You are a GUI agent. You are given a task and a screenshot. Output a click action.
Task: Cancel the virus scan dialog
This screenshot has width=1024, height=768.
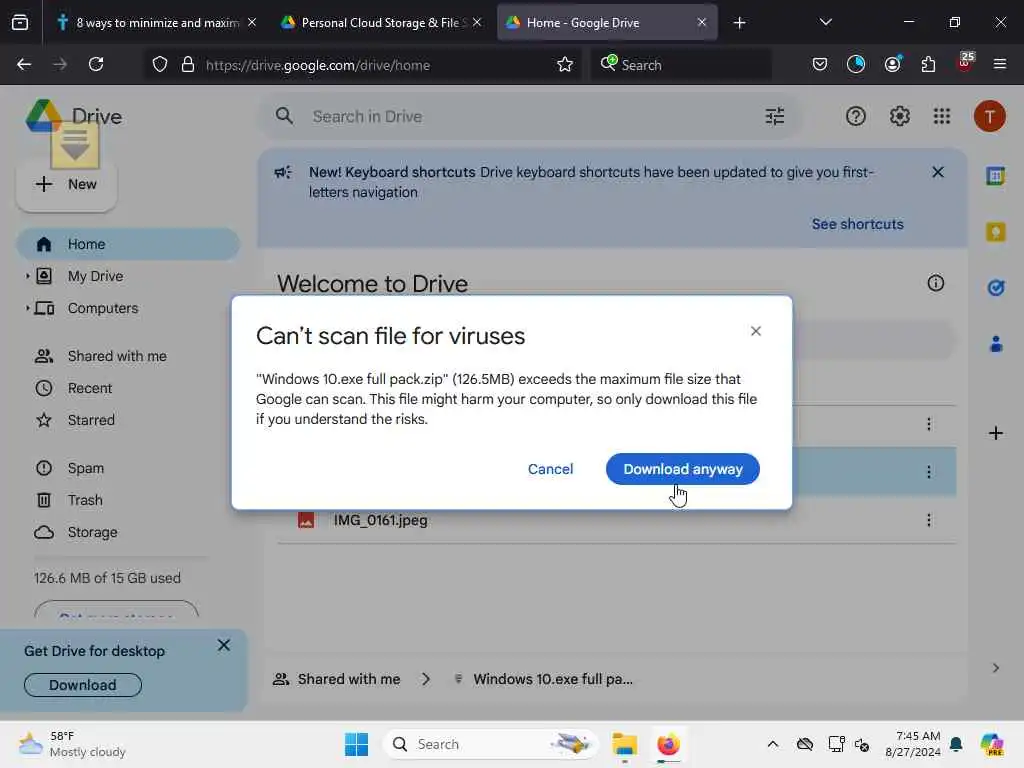coord(551,469)
